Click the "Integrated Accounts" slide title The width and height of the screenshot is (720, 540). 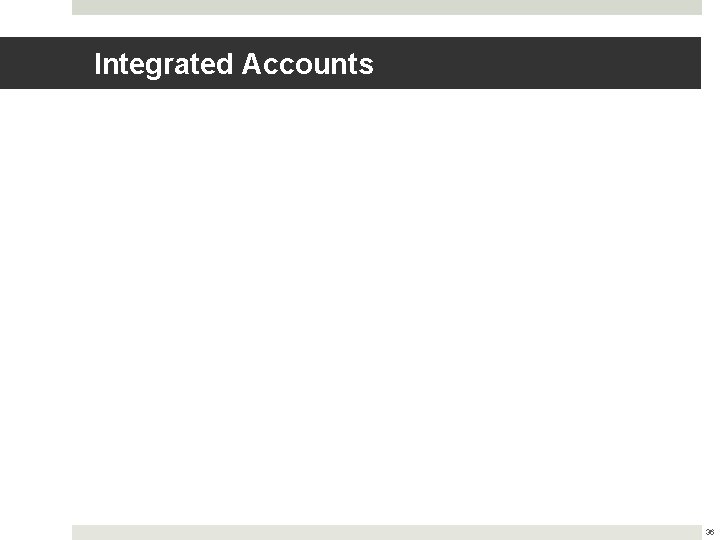coord(233,65)
